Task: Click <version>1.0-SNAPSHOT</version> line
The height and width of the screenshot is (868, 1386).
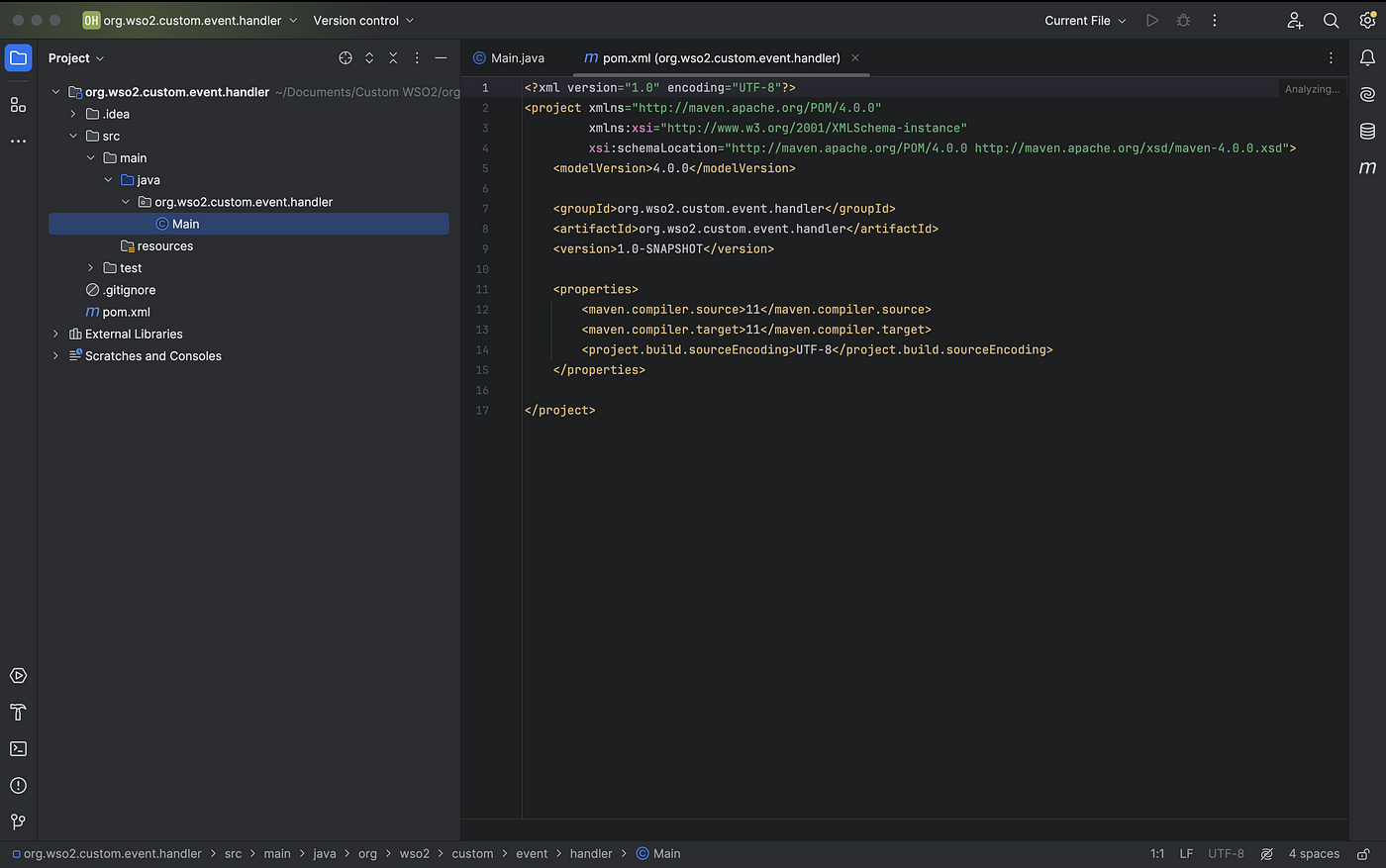Action: pyautogui.click(x=663, y=249)
